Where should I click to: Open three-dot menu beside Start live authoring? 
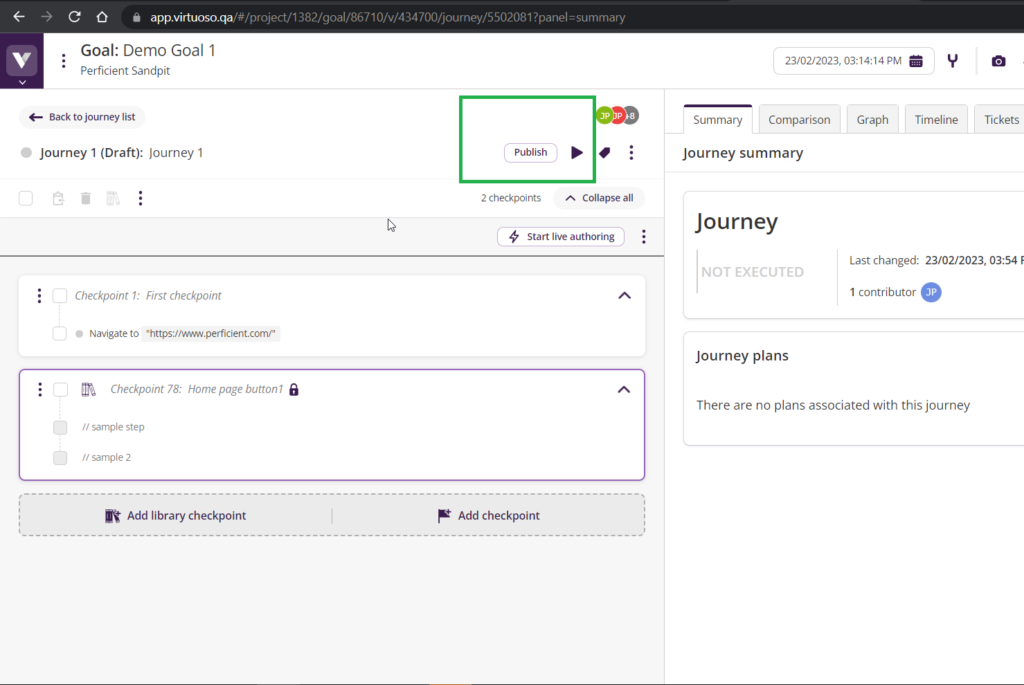pyautogui.click(x=643, y=237)
